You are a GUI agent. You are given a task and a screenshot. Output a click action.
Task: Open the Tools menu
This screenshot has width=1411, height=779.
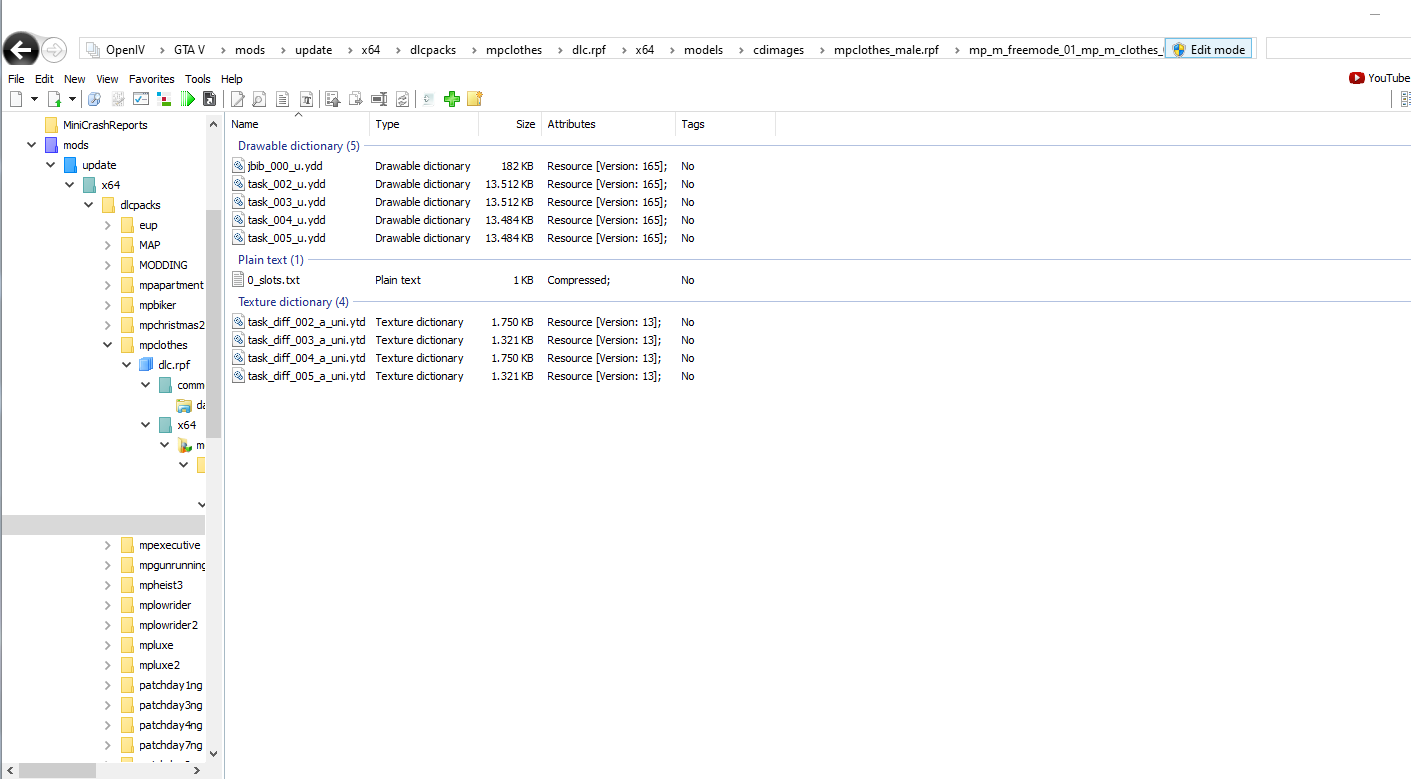(x=197, y=79)
